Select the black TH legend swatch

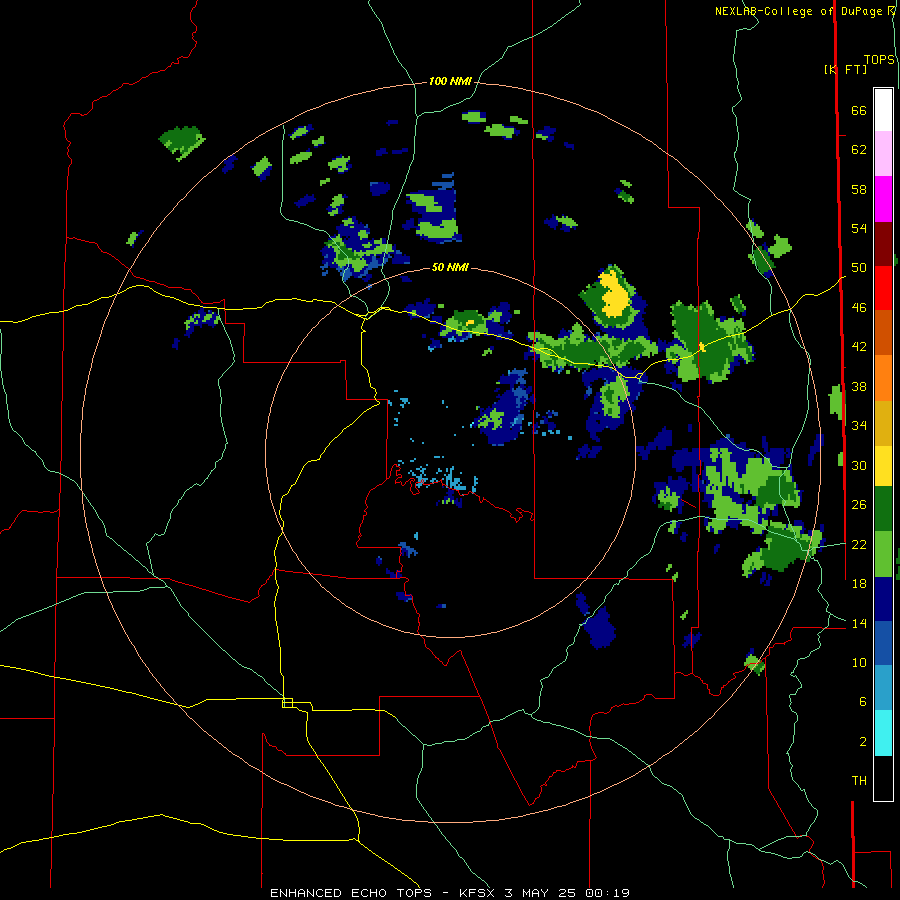tap(883, 778)
